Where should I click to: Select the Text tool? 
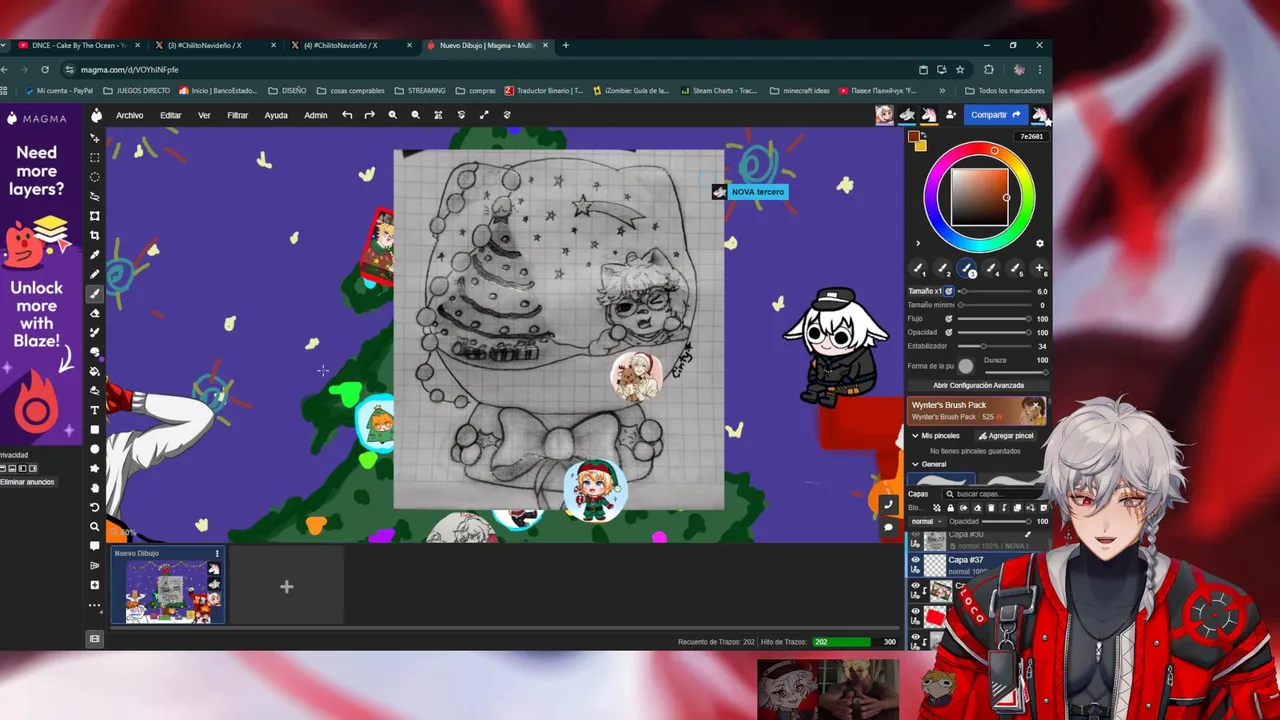point(95,410)
